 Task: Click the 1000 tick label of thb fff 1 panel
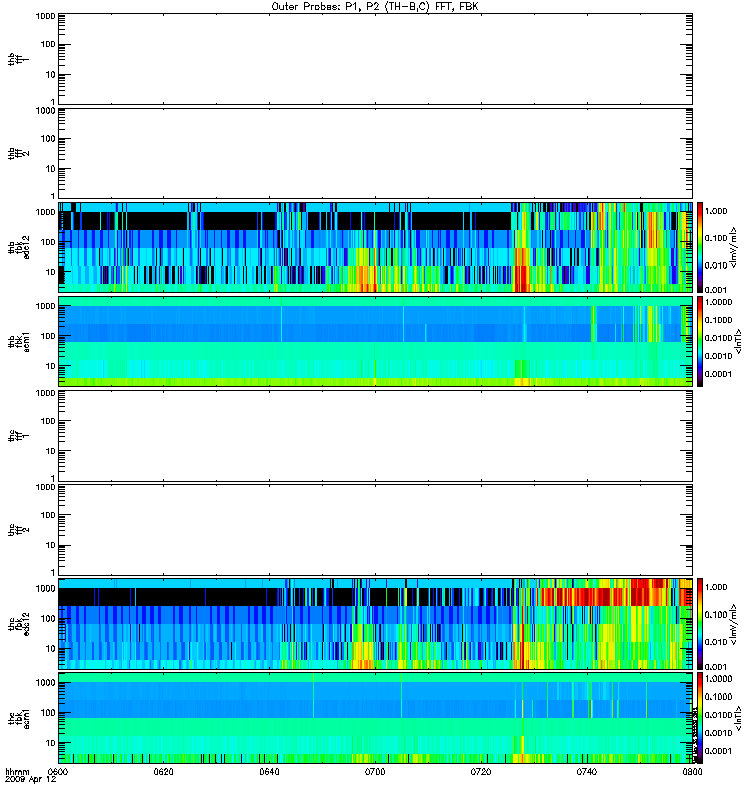45,16
